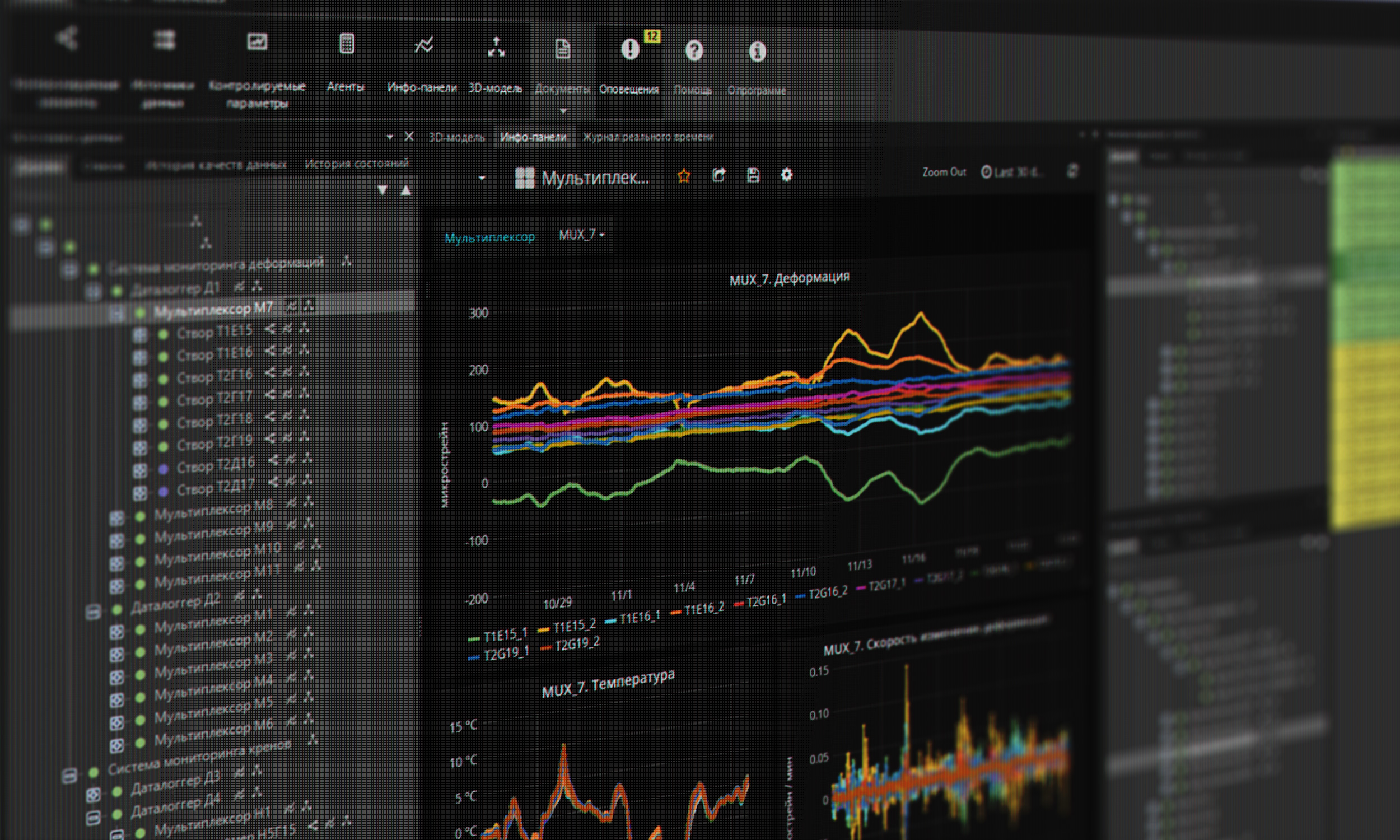Click the Zoom Out button
Screen dimensions: 1400x840
(944, 172)
